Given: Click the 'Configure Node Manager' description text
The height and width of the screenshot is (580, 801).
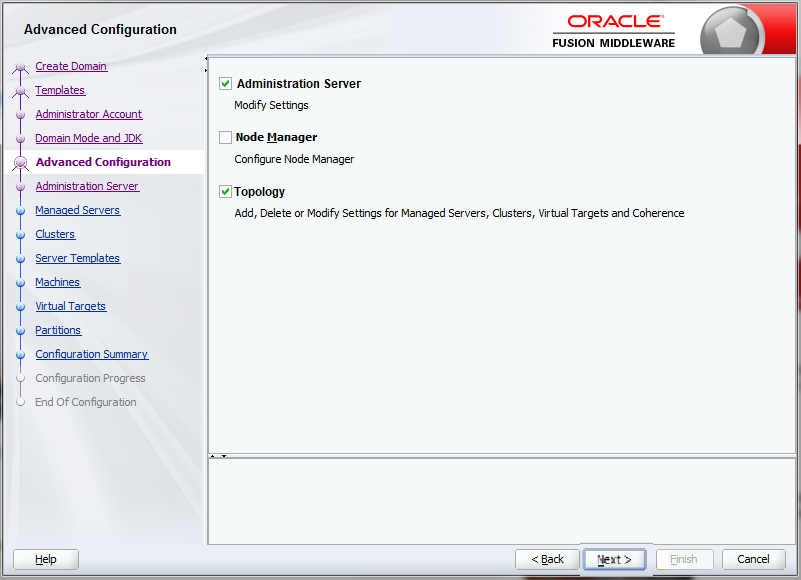Looking at the screenshot, I should pyautogui.click(x=294, y=159).
